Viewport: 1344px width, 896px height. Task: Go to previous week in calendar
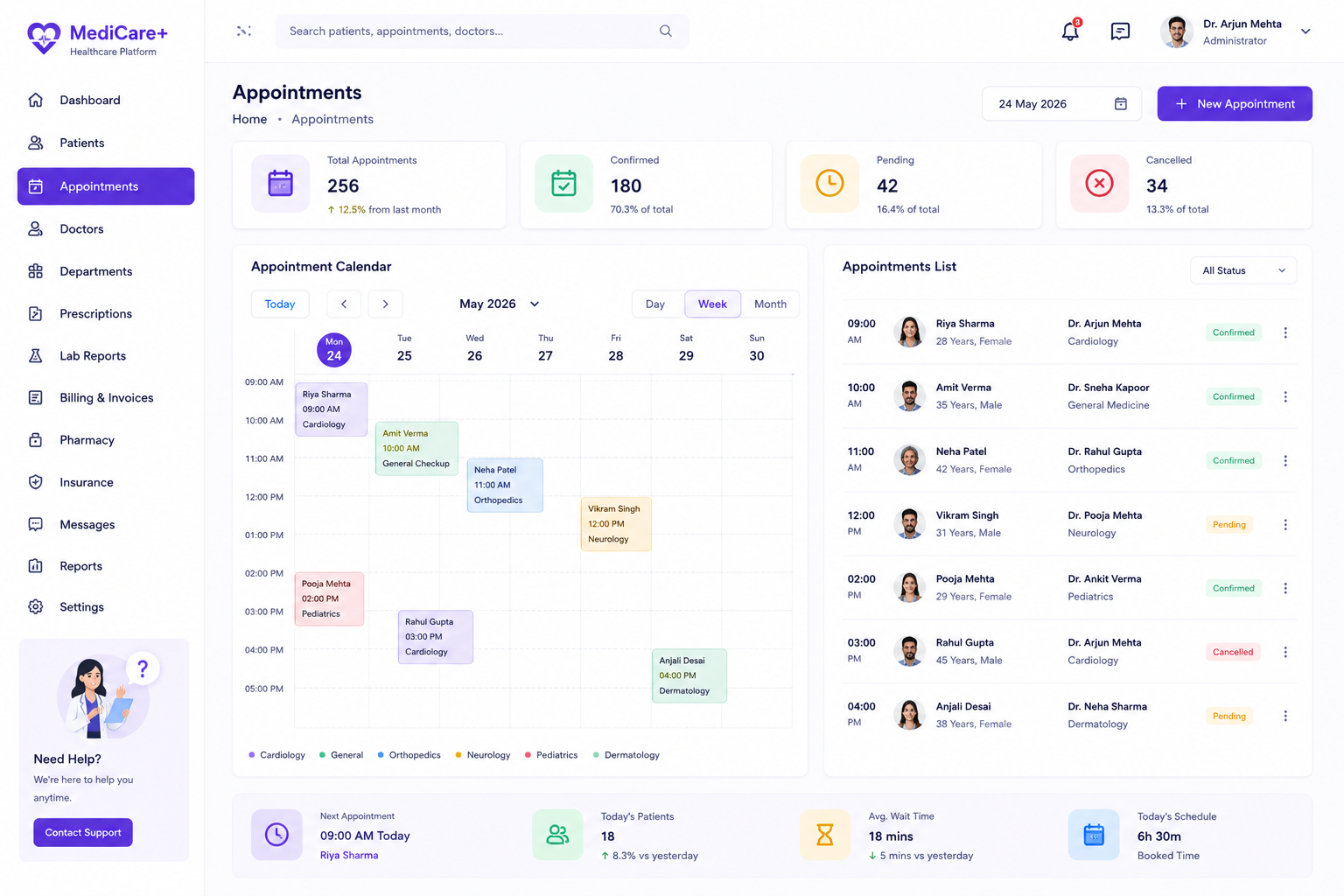click(x=344, y=304)
